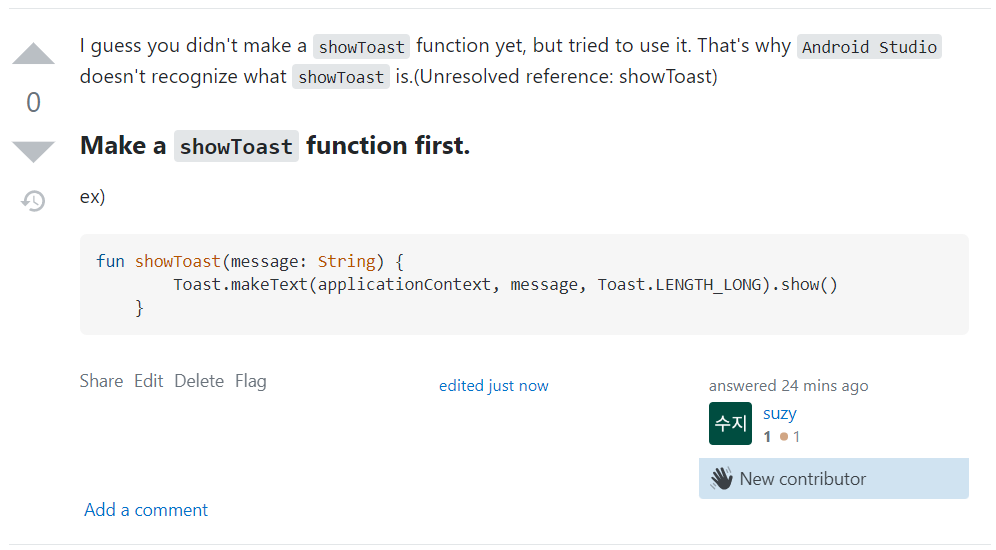Add a comment below the answer
The image size is (996, 550).
coord(146,510)
